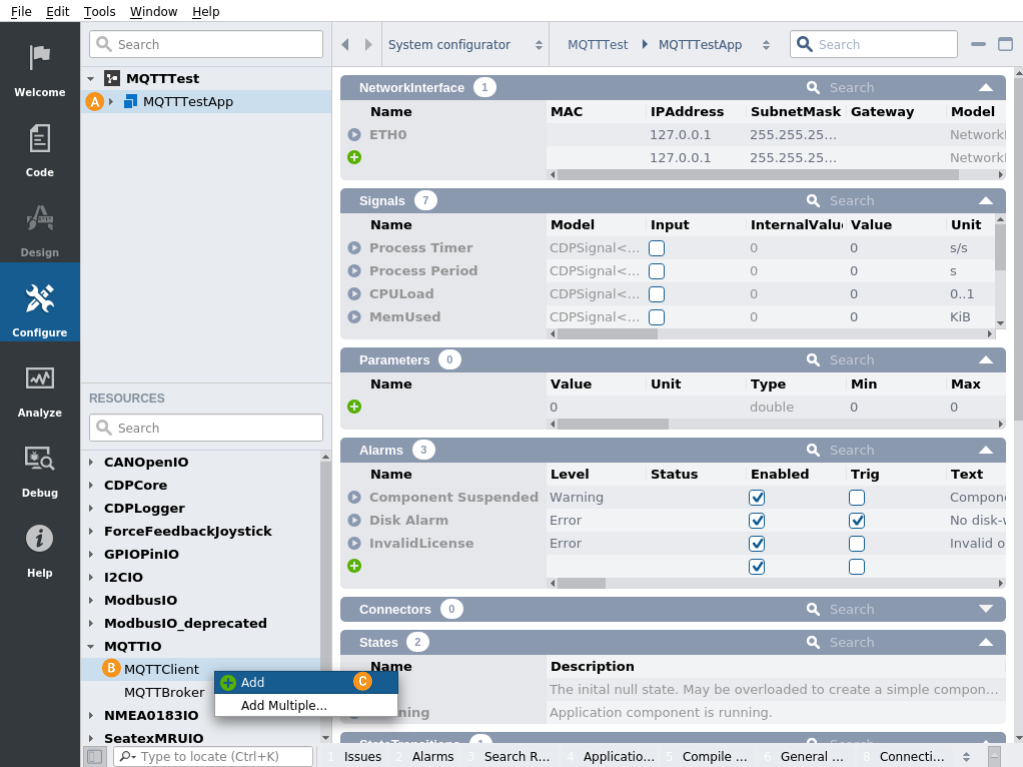Viewport: 1023px width, 767px height.
Task: Click the Resources search field
Action: click(206, 428)
